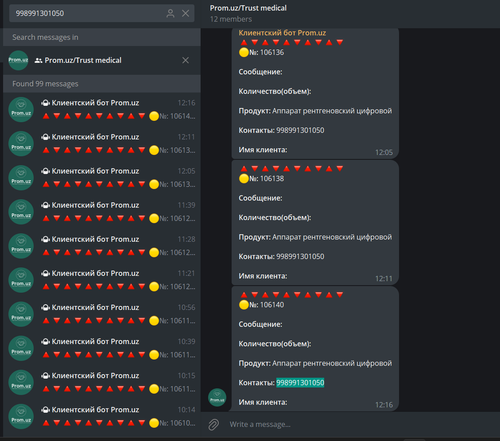Open the search result from 10:56

pyautogui.click(x=102, y=314)
